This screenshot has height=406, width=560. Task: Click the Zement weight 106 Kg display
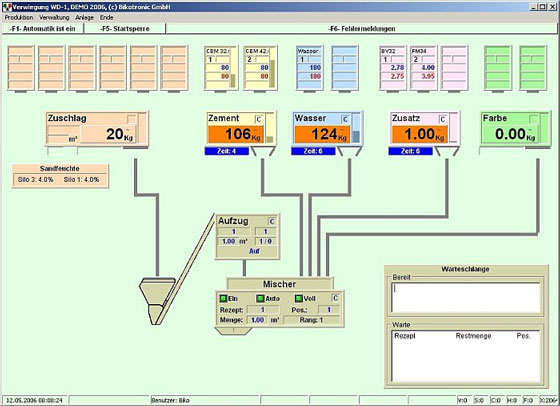click(236, 134)
